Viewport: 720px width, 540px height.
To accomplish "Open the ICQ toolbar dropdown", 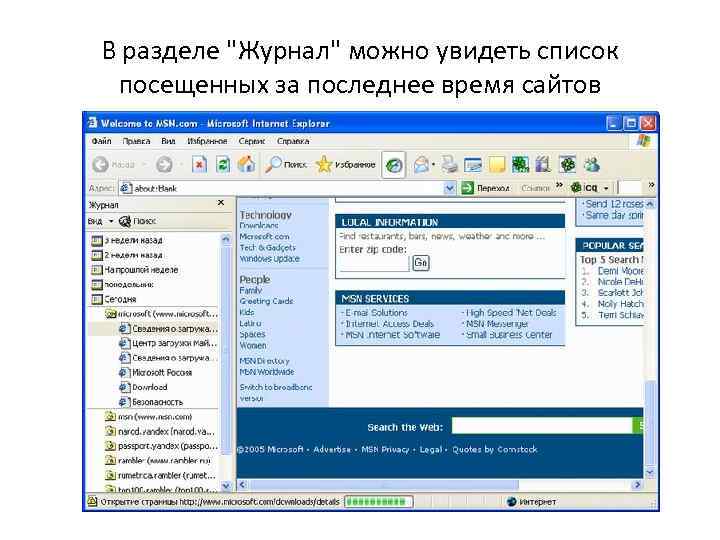I will (606, 188).
